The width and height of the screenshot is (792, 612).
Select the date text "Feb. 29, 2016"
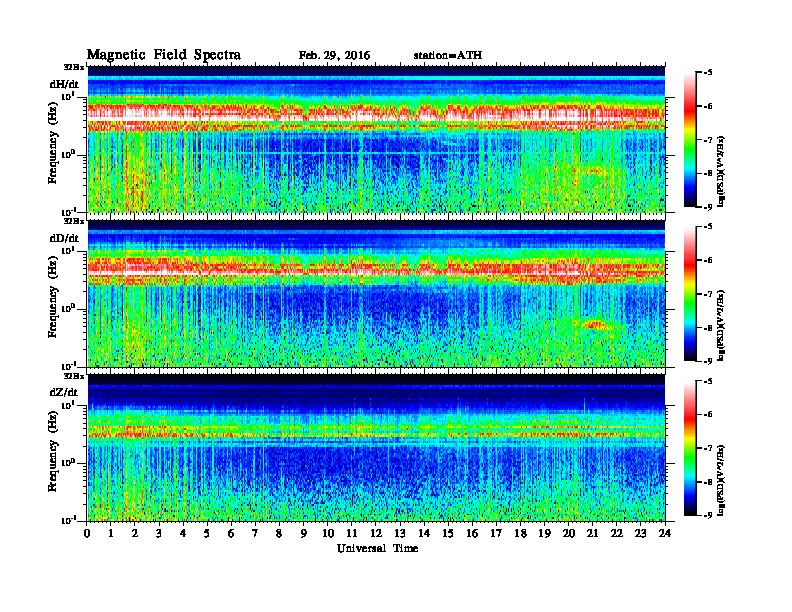[334, 56]
